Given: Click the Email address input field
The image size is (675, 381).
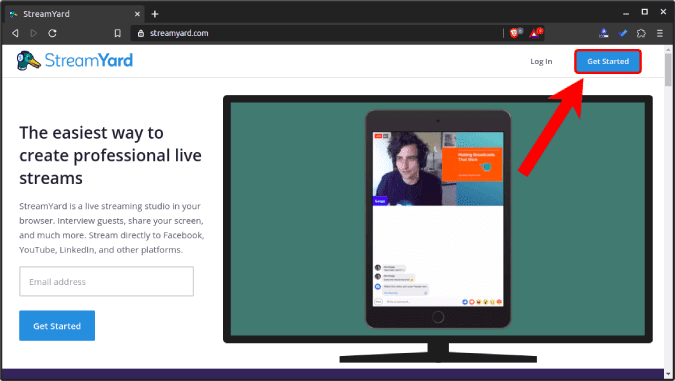Looking at the screenshot, I should click(x=106, y=282).
